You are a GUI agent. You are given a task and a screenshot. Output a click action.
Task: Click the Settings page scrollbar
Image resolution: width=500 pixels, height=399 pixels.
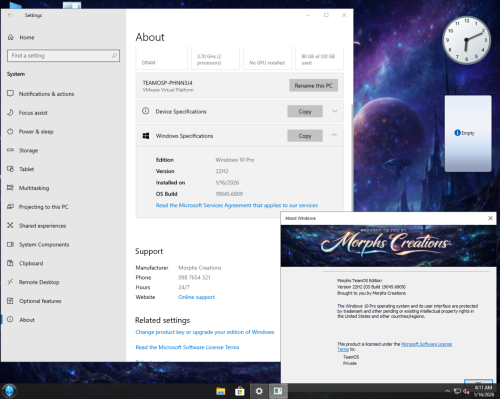point(352,157)
